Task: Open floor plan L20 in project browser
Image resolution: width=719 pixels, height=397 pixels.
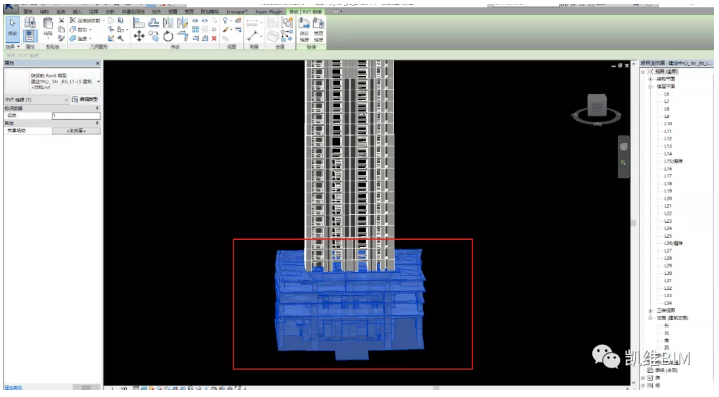Action: tap(668, 198)
